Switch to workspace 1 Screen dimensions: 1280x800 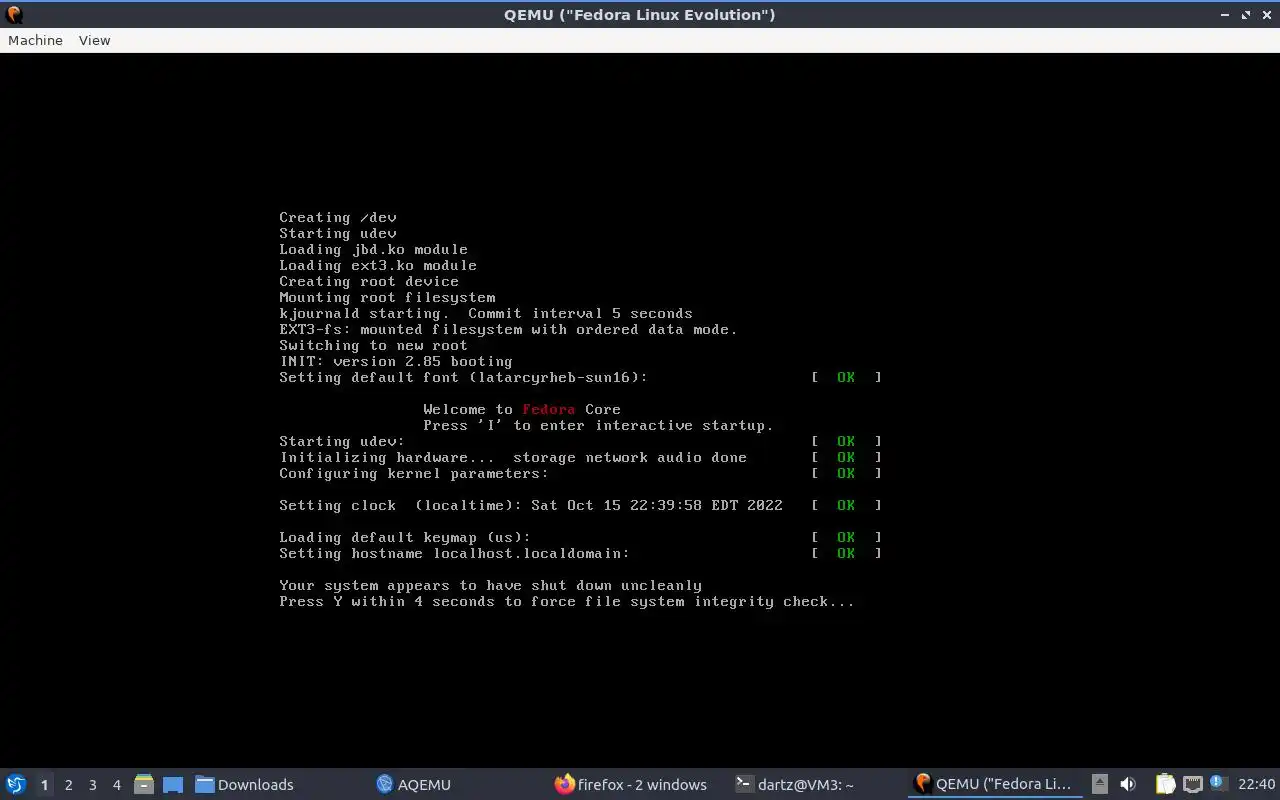(44, 785)
